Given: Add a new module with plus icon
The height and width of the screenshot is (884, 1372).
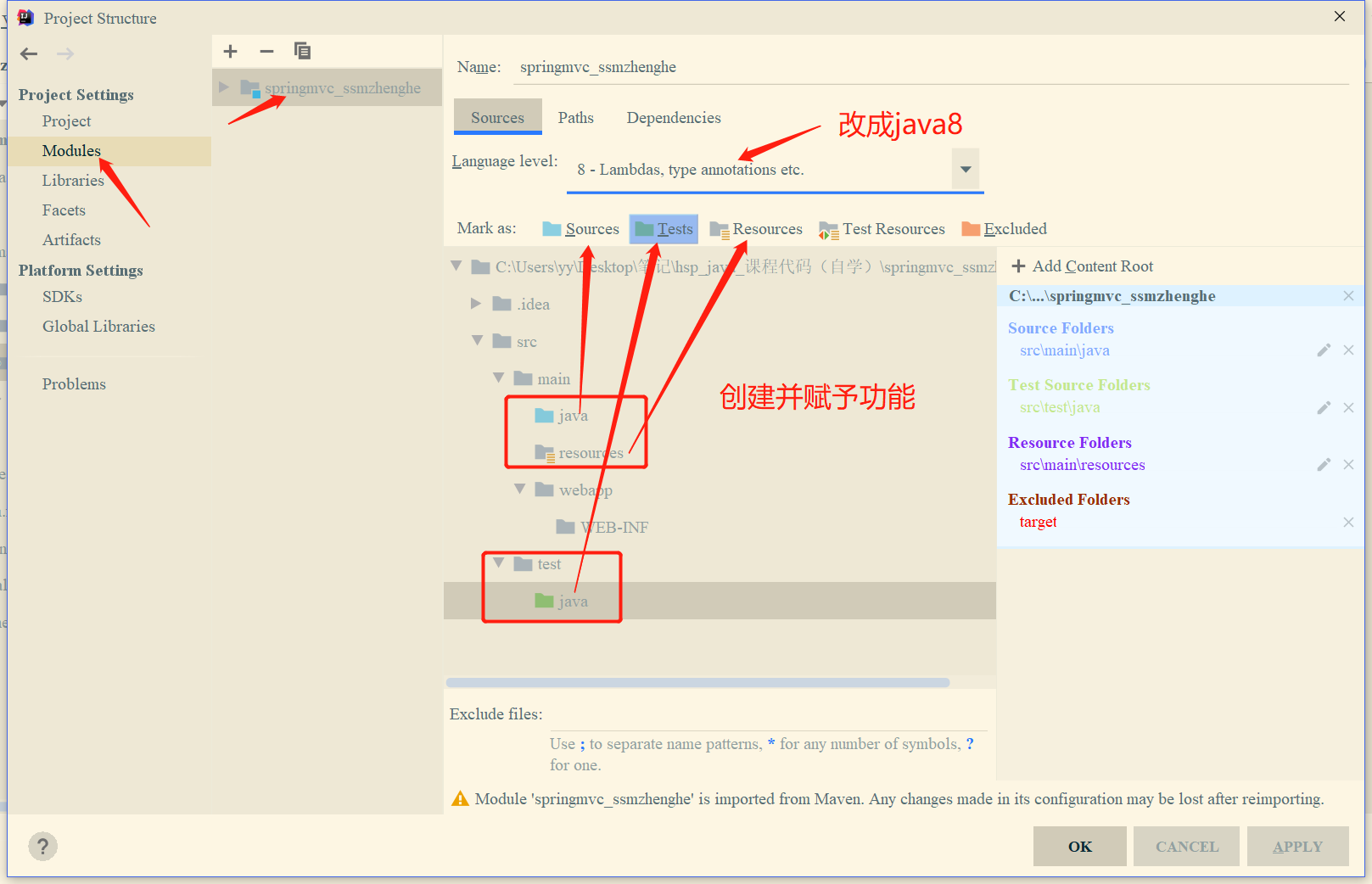Looking at the screenshot, I should (230, 52).
